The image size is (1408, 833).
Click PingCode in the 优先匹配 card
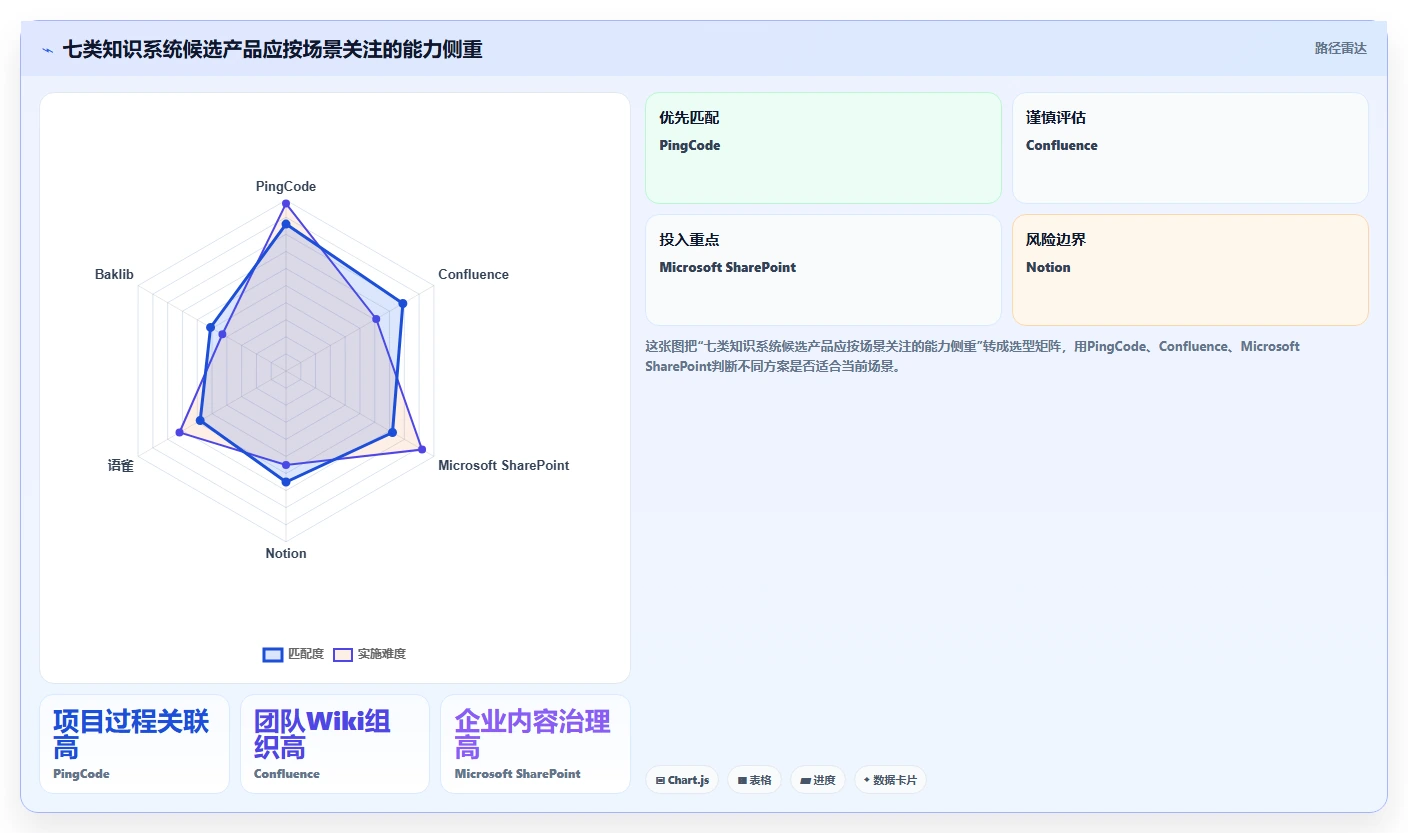pos(690,146)
